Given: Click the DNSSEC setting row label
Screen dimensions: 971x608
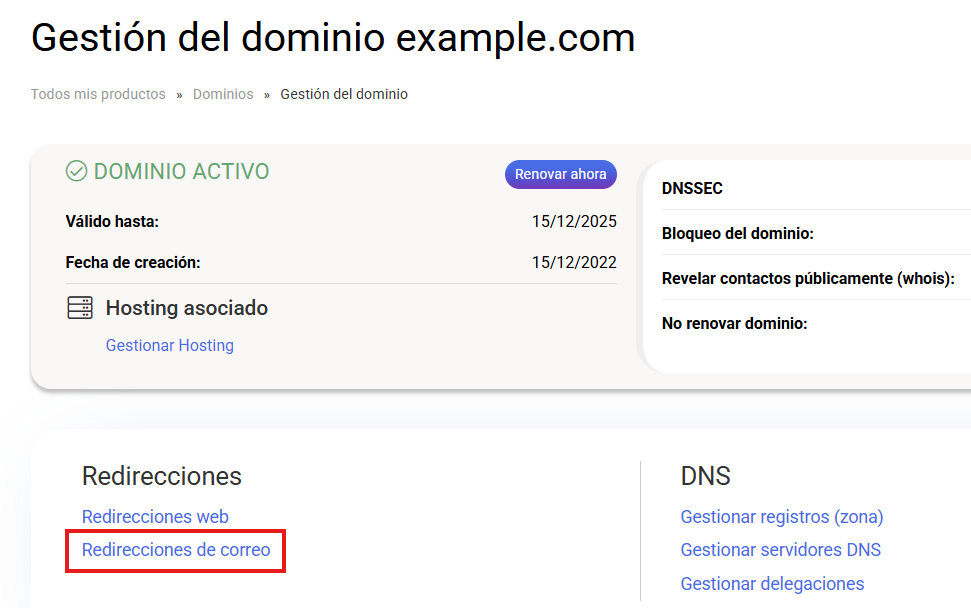Looking at the screenshot, I should pos(692,188).
